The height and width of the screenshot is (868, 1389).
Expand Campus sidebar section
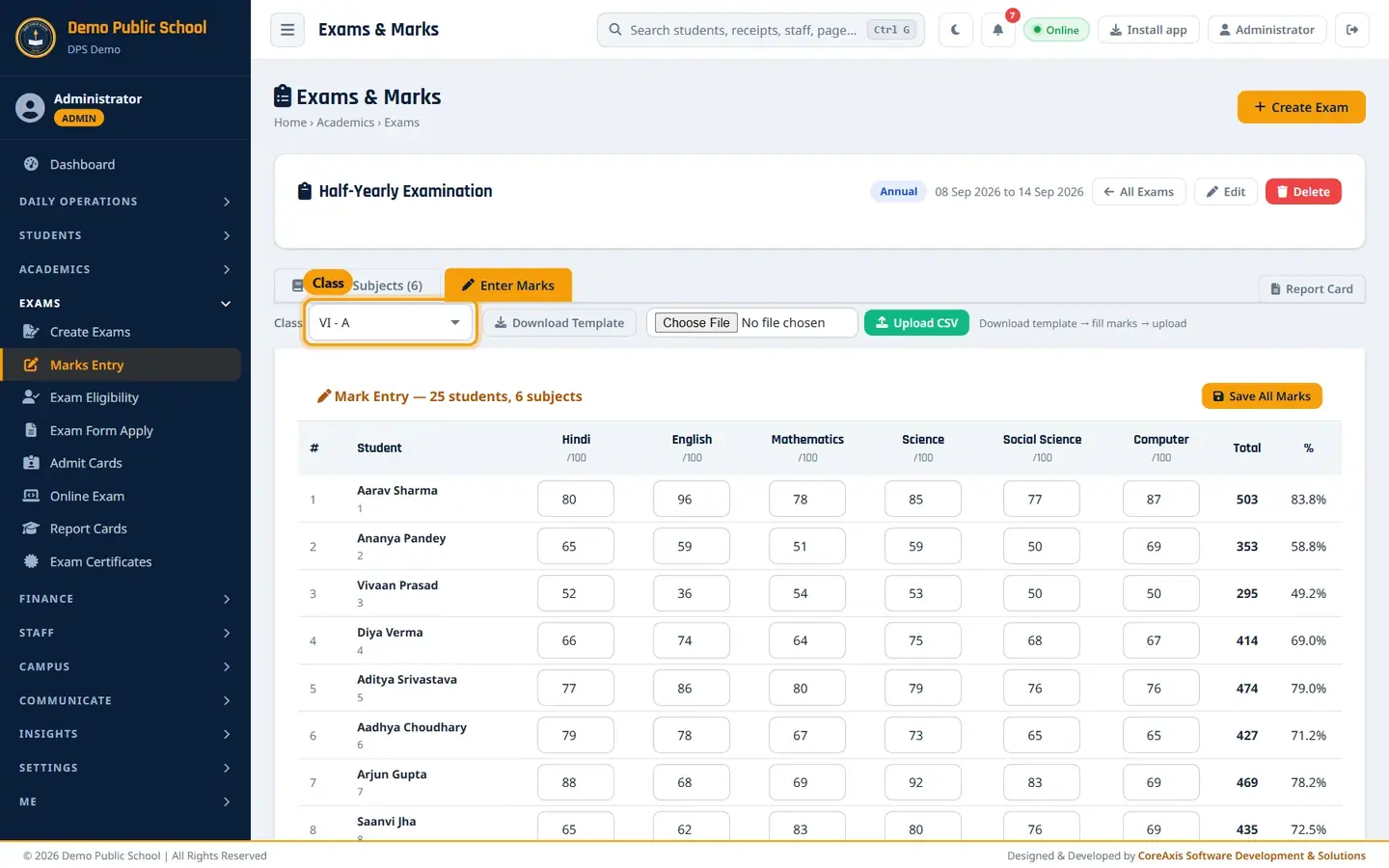tap(125, 666)
